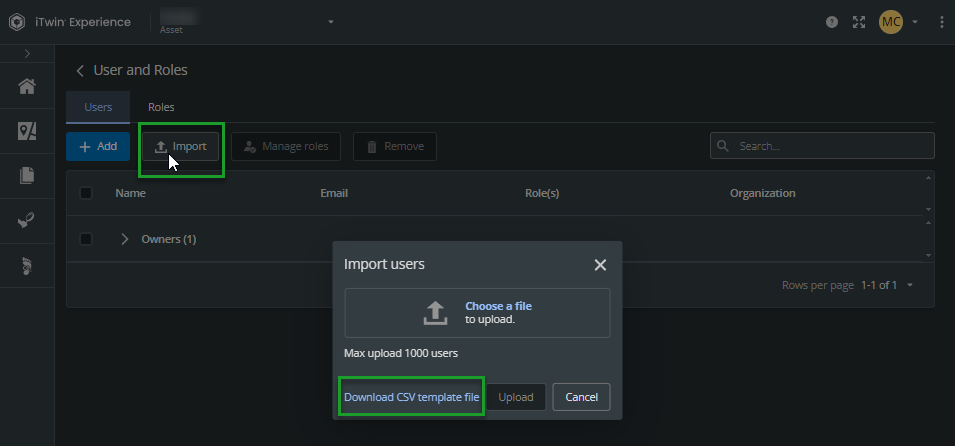This screenshot has height=446, width=955.
Task: Open the Home icon in the sidebar
Action: pos(27,87)
